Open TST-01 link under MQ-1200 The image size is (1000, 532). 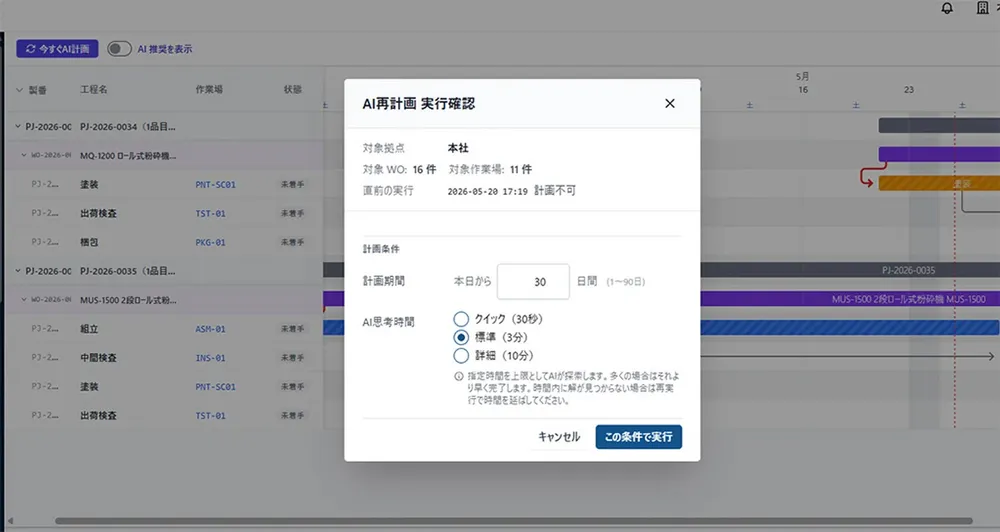(x=210, y=213)
